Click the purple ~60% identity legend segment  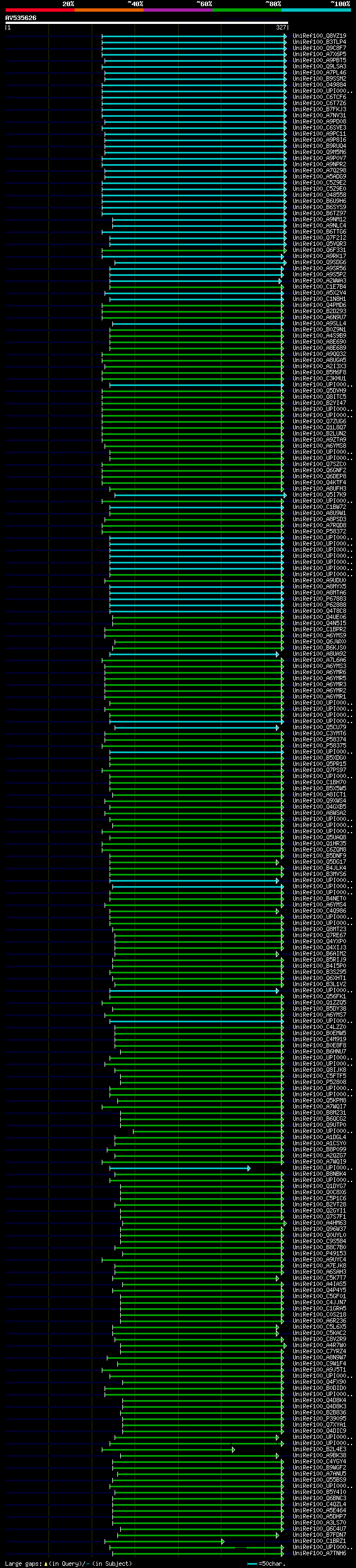coord(177,10)
